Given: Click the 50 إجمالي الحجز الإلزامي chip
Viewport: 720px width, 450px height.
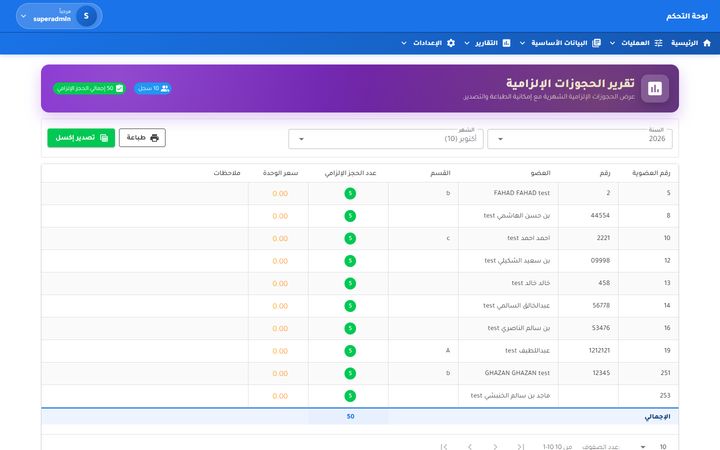Looking at the screenshot, I should [x=90, y=88].
